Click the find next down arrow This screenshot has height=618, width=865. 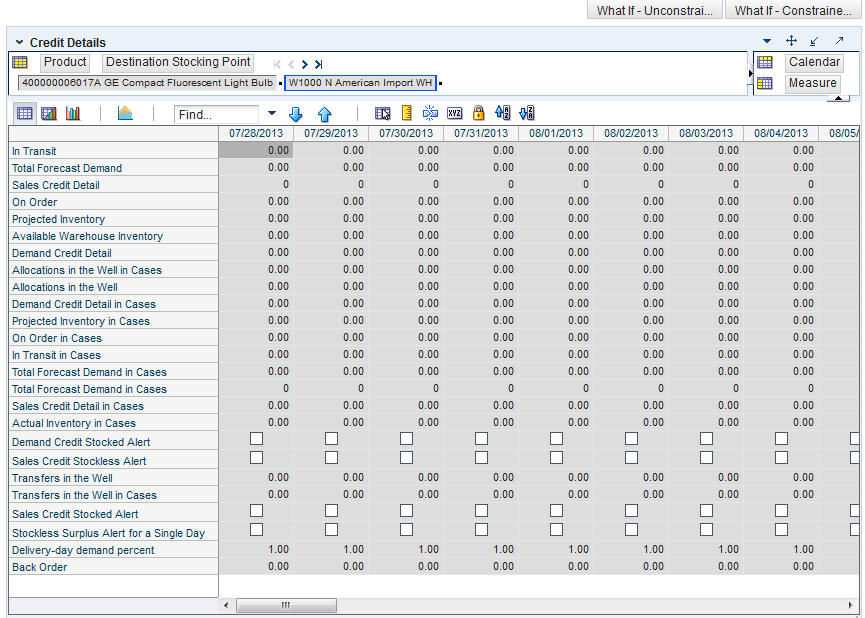(295, 114)
